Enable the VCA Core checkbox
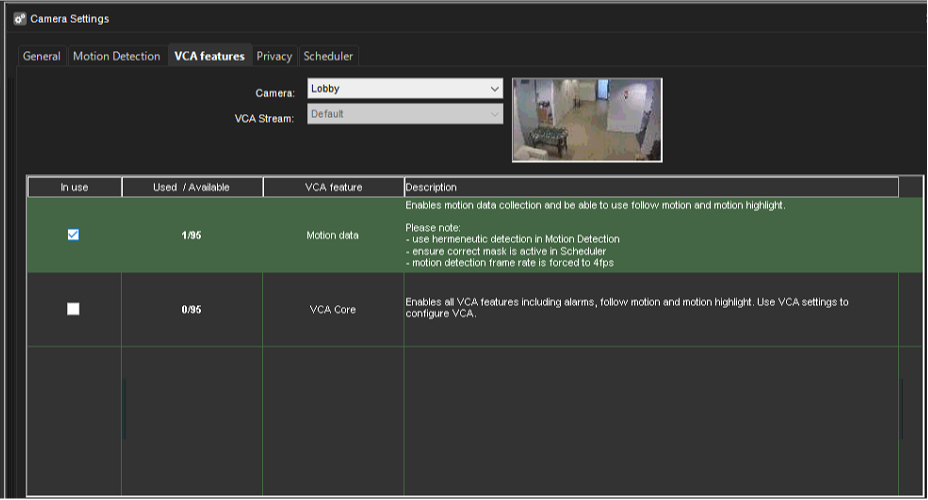 coord(73,309)
